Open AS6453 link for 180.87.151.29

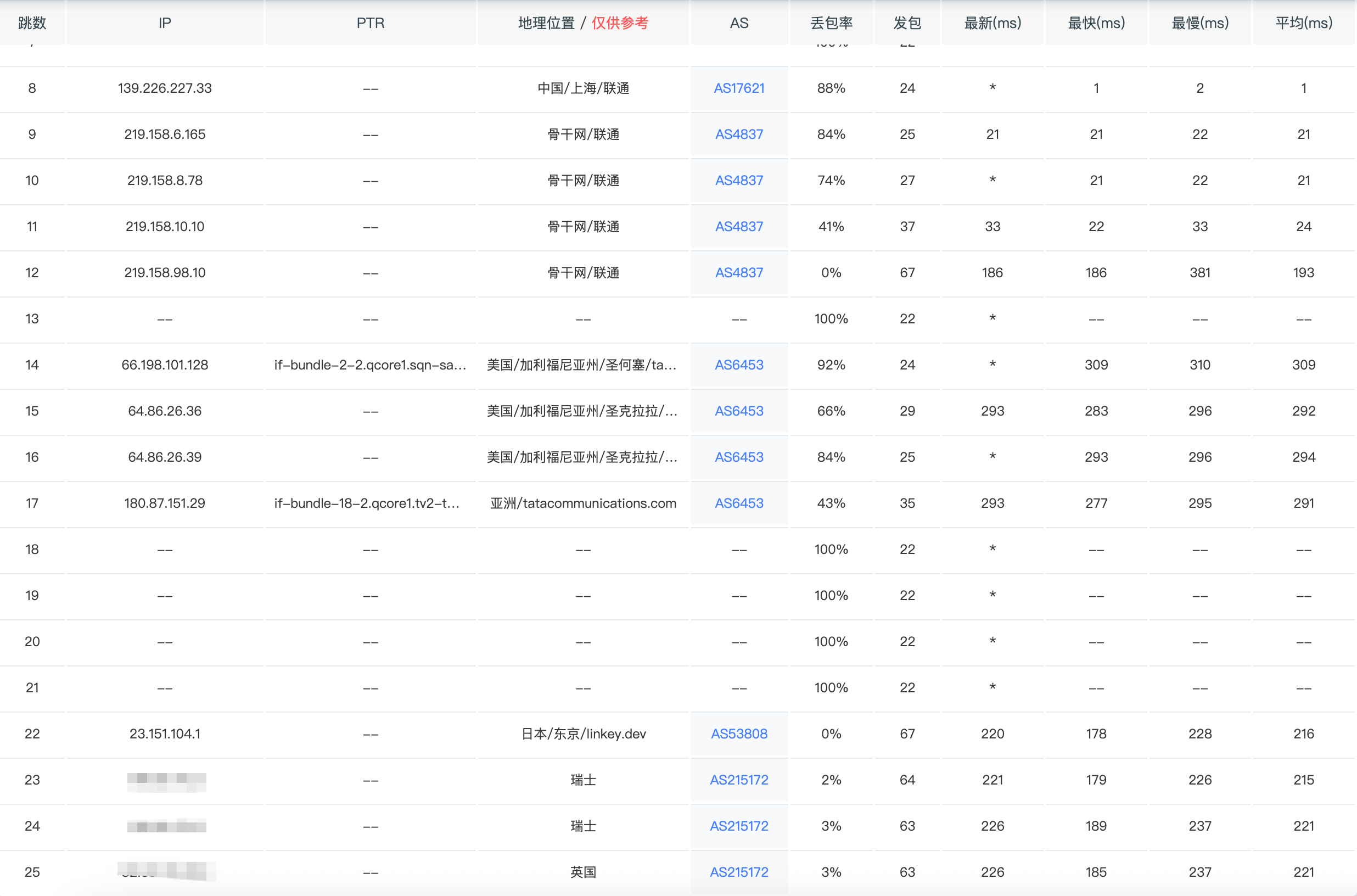(739, 503)
